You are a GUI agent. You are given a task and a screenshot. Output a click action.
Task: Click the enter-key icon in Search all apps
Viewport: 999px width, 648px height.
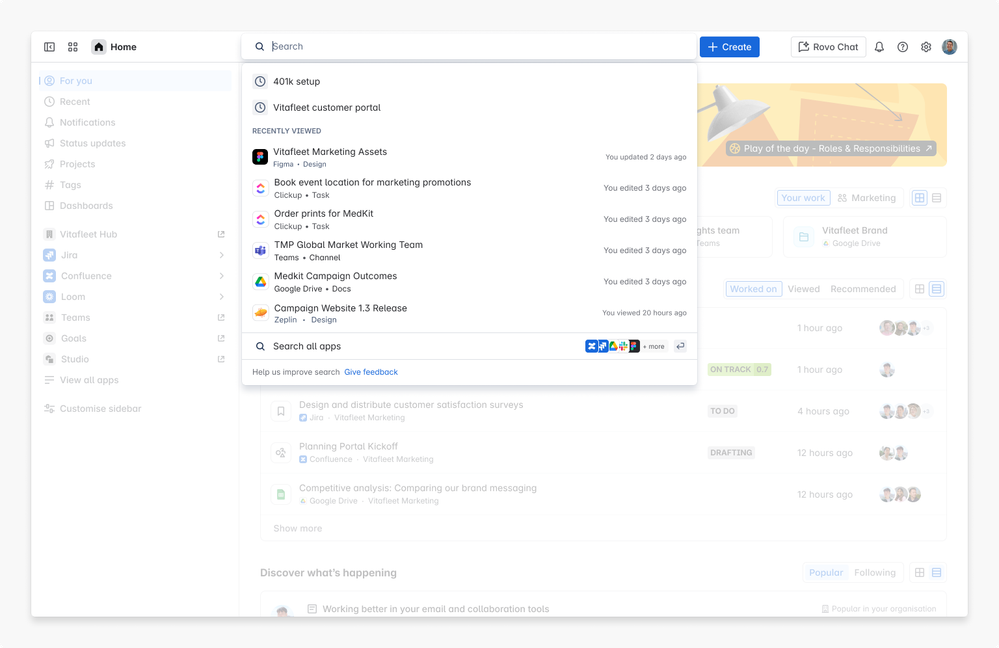point(680,346)
